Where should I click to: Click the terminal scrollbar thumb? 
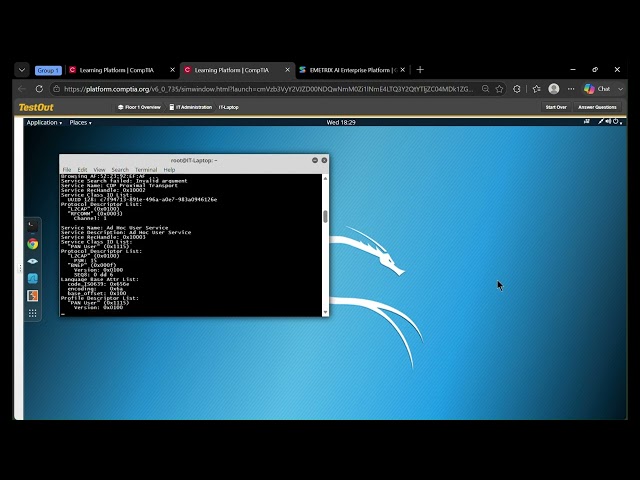coord(325,217)
